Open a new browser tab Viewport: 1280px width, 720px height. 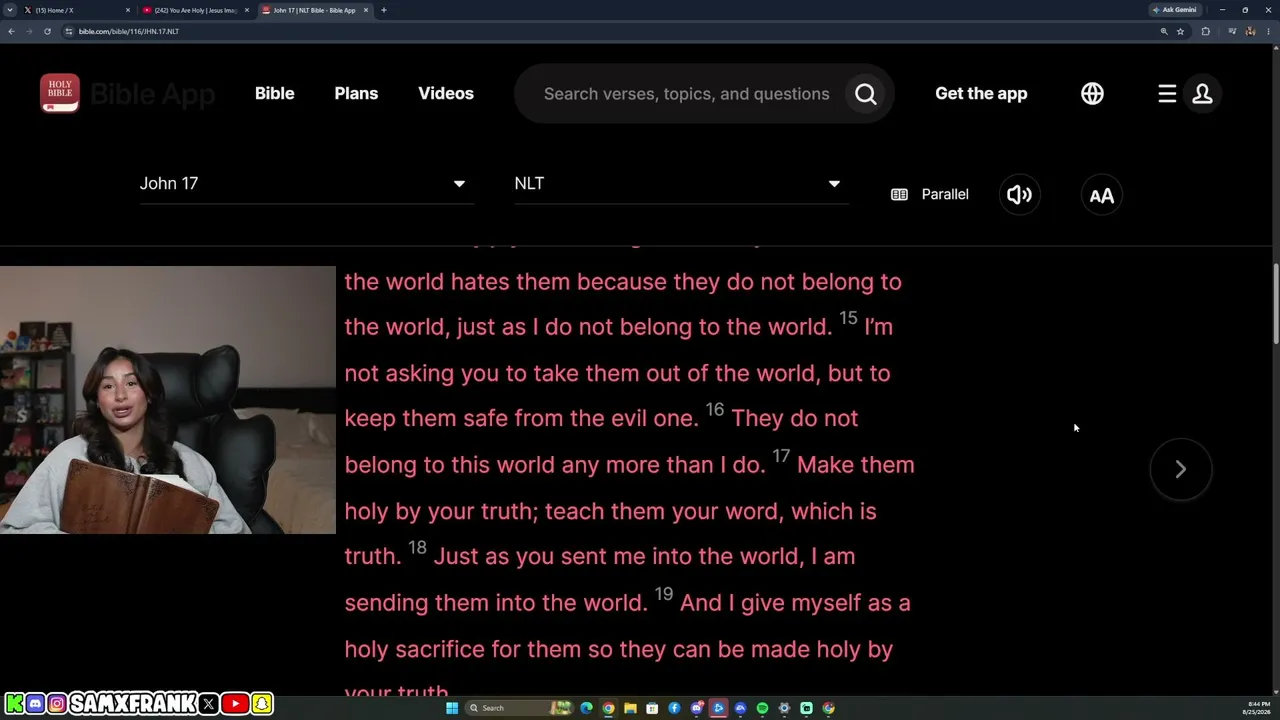pos(384,10)
